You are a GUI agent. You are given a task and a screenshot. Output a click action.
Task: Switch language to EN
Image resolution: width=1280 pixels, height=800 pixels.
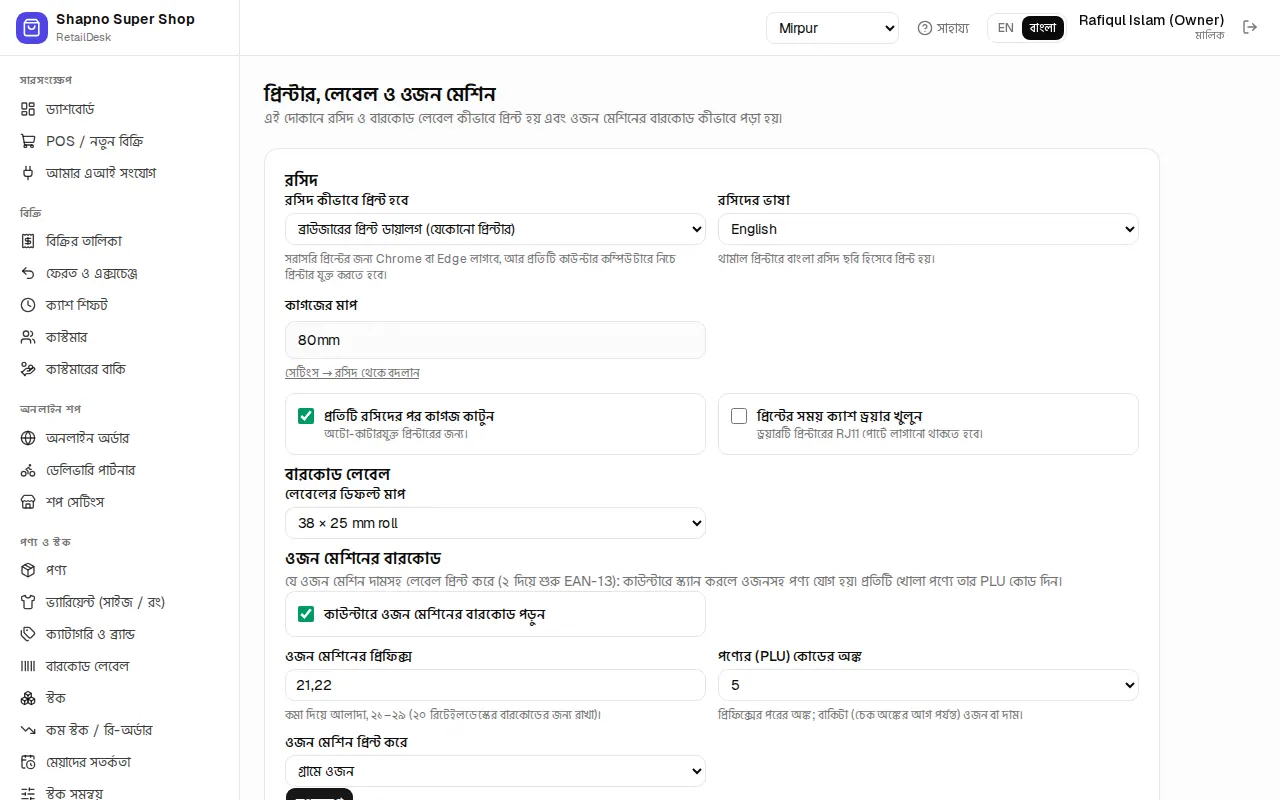[1006, 28]
